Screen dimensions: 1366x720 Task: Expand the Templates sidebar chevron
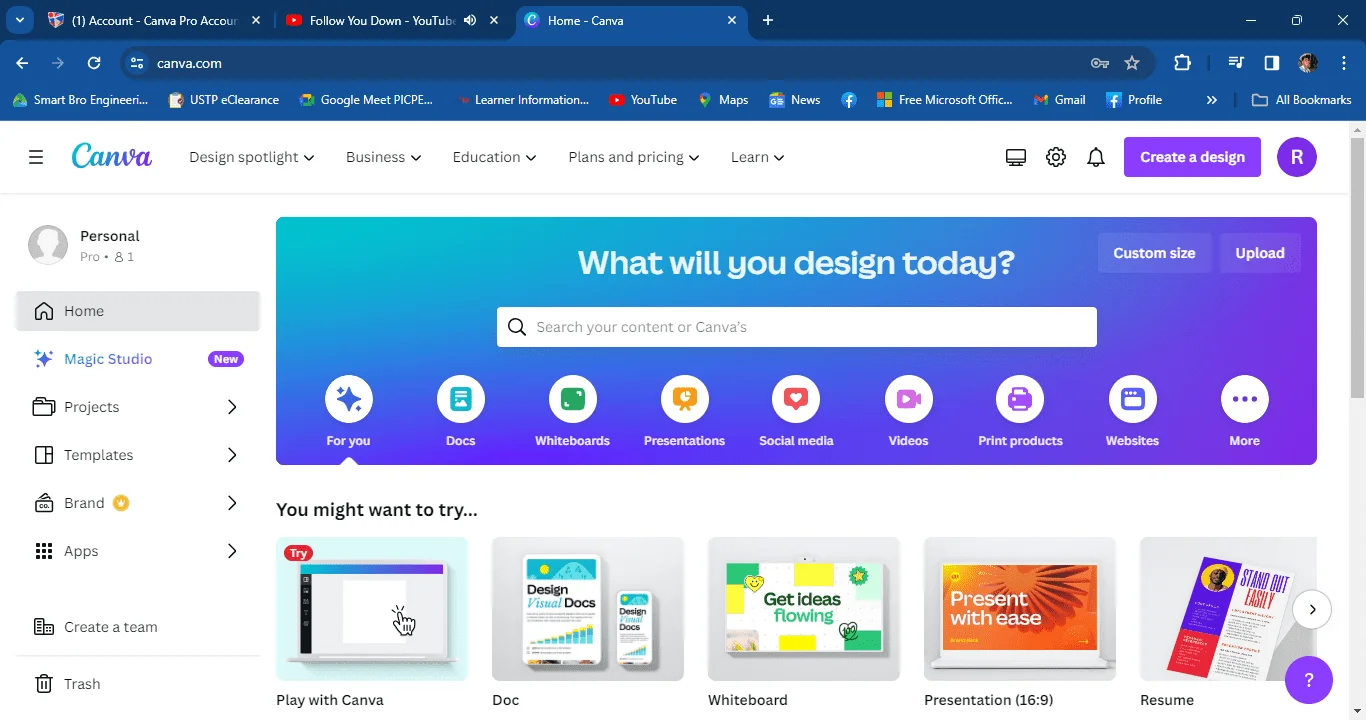[232, 455]
